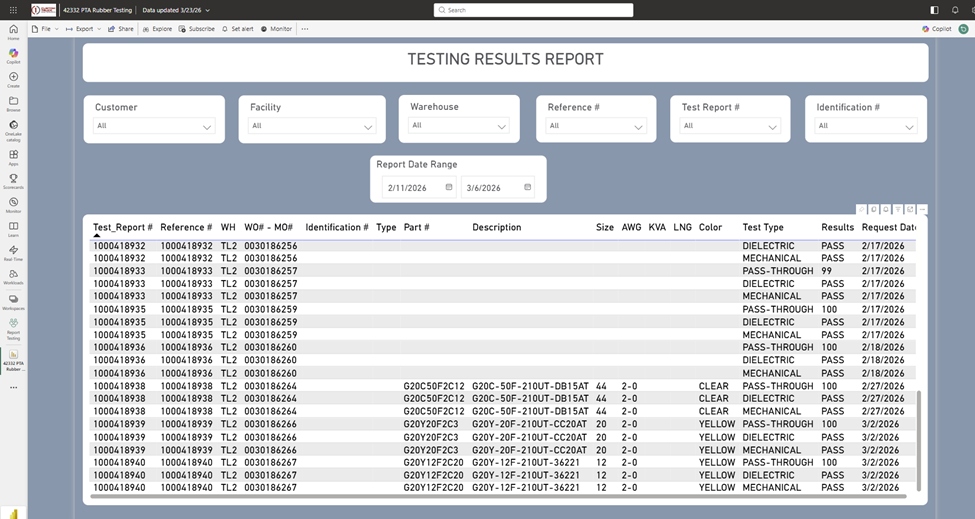Open calendar picker for start date 2/11/2026
Image resolution: width=975 pixels, height=519 pixels.
click(449, 187)
